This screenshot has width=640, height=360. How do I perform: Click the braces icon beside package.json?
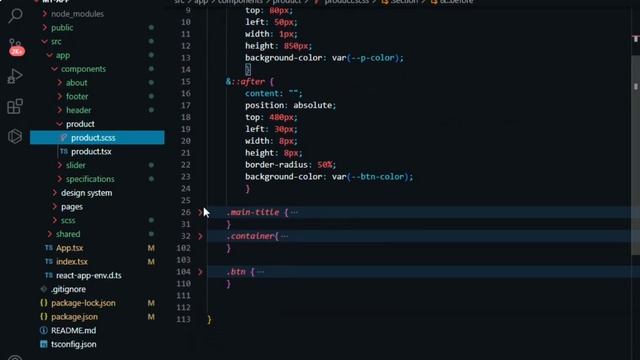44,317
